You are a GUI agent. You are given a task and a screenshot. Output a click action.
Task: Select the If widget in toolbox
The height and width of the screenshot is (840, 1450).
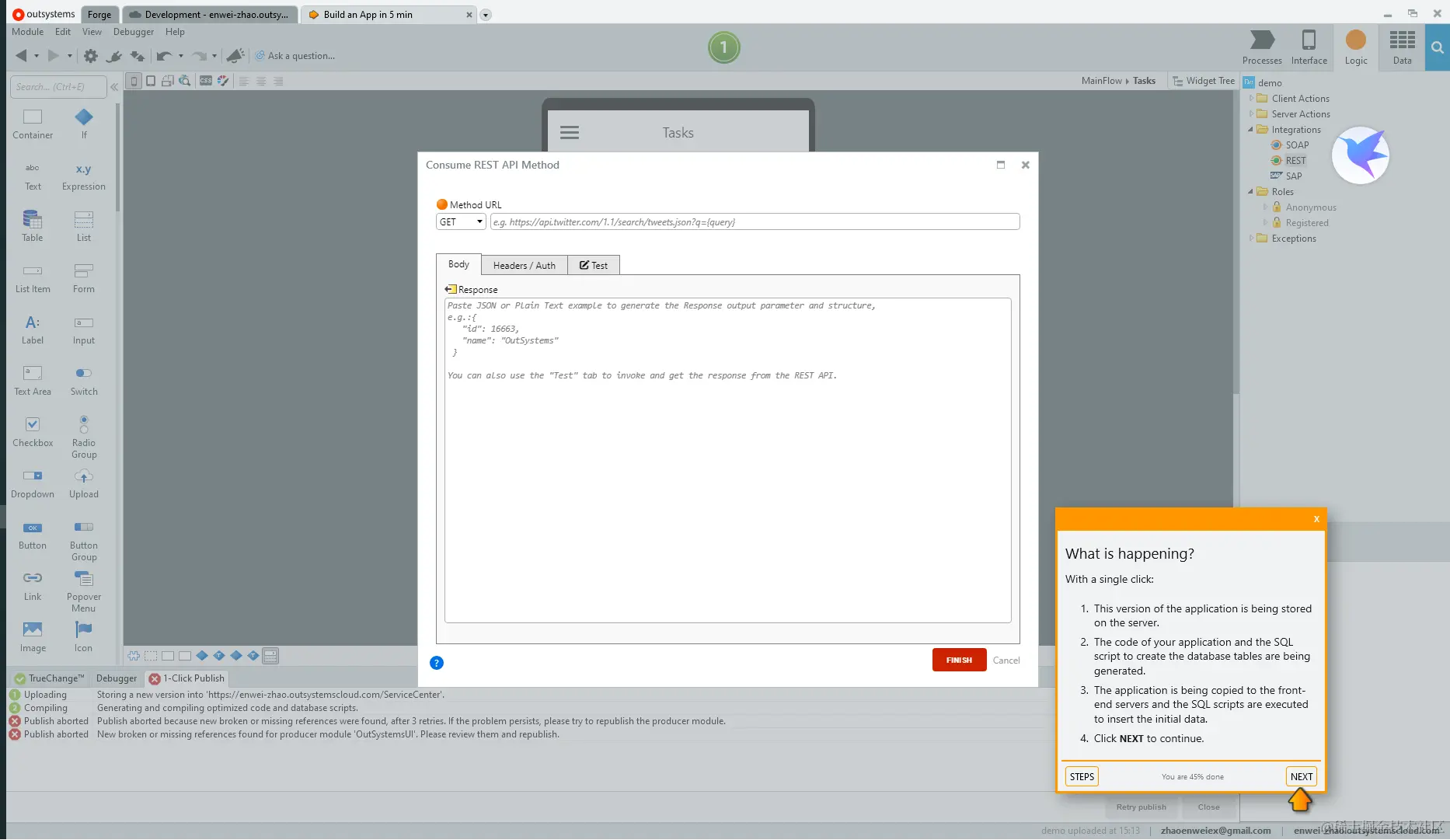click(84, 124)
